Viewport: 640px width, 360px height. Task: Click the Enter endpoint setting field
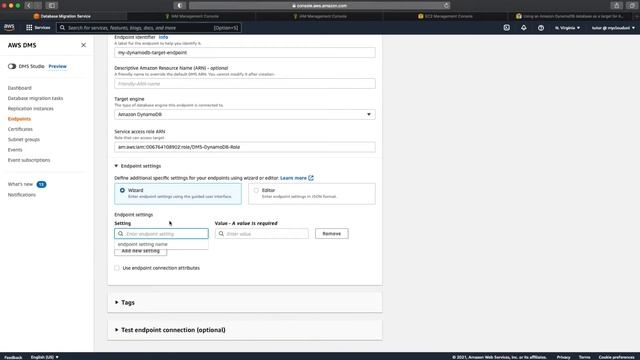pos(161,234)
